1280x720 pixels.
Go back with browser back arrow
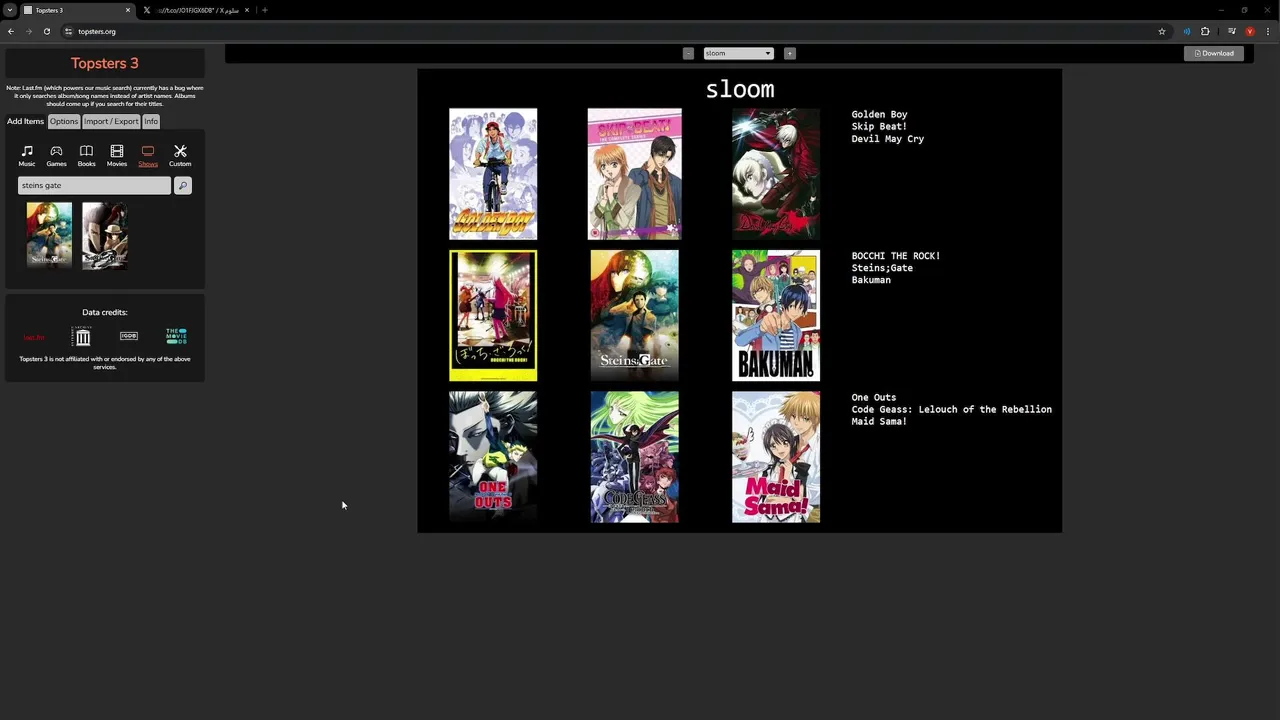[11, 31]
